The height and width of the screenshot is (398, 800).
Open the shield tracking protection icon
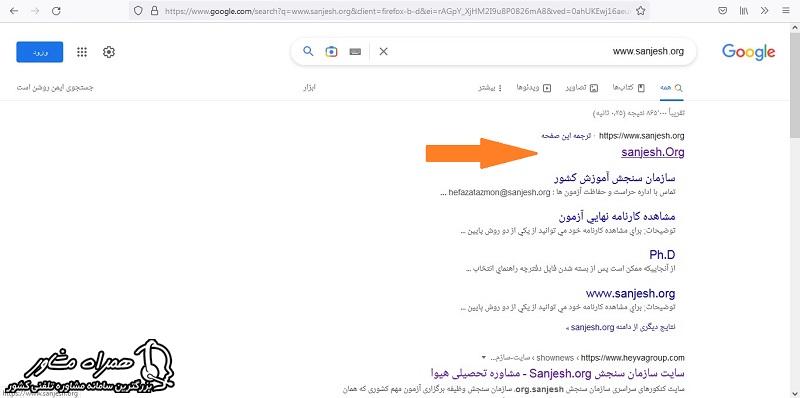(137, 10)
